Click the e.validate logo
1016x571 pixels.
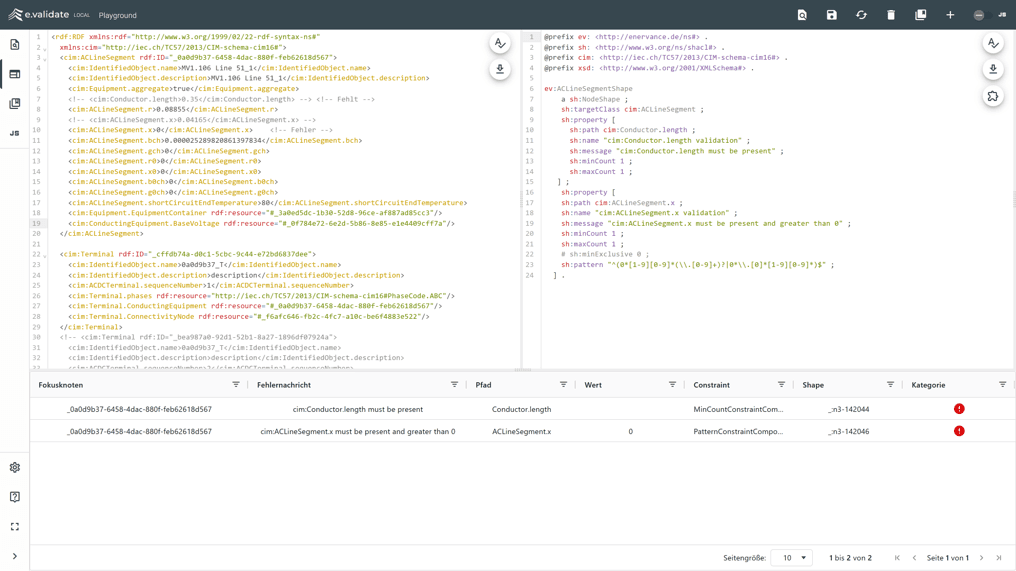(x=39, y=14)
